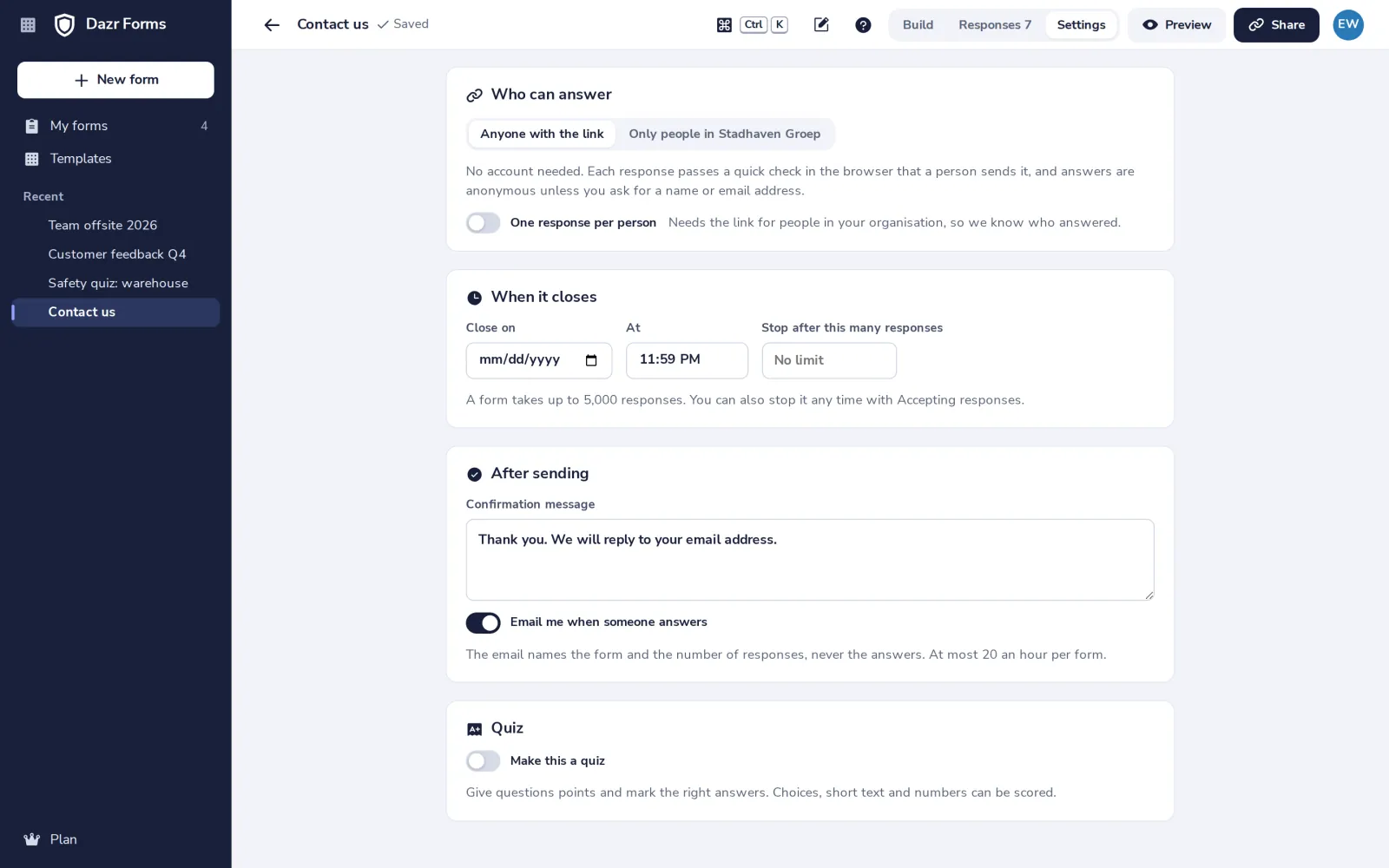Click the Saved status text

pyautogui.click(x=411, y=24)
